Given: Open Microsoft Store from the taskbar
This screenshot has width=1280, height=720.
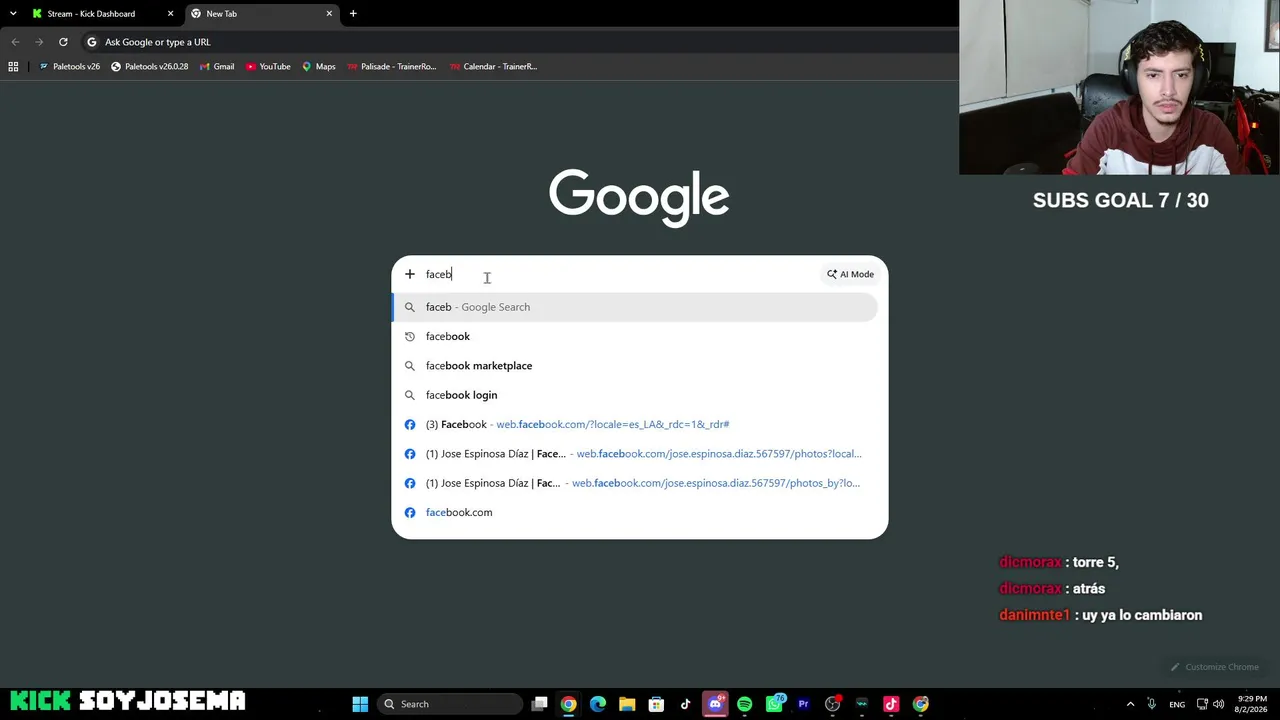Looking at the screenshot, I should pos(656,704).
